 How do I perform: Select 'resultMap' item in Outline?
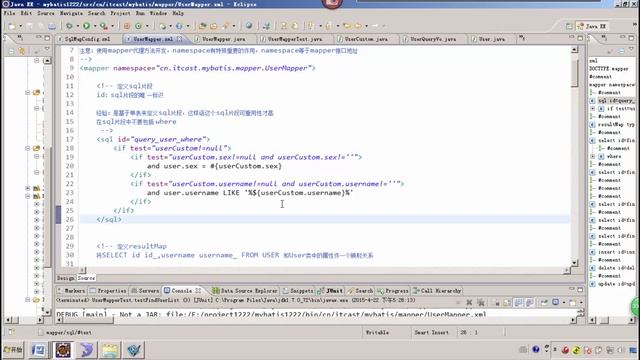point(616,124)
